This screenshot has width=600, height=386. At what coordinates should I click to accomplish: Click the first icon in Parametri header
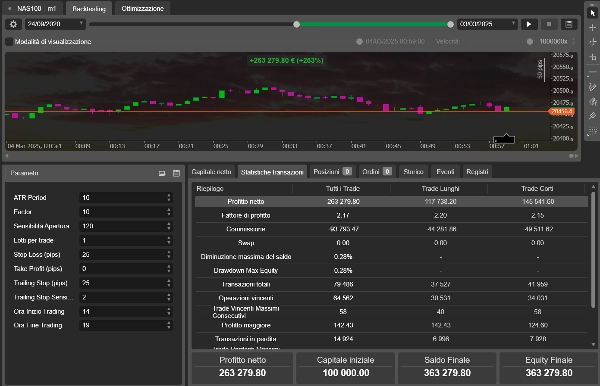[162, 173]
